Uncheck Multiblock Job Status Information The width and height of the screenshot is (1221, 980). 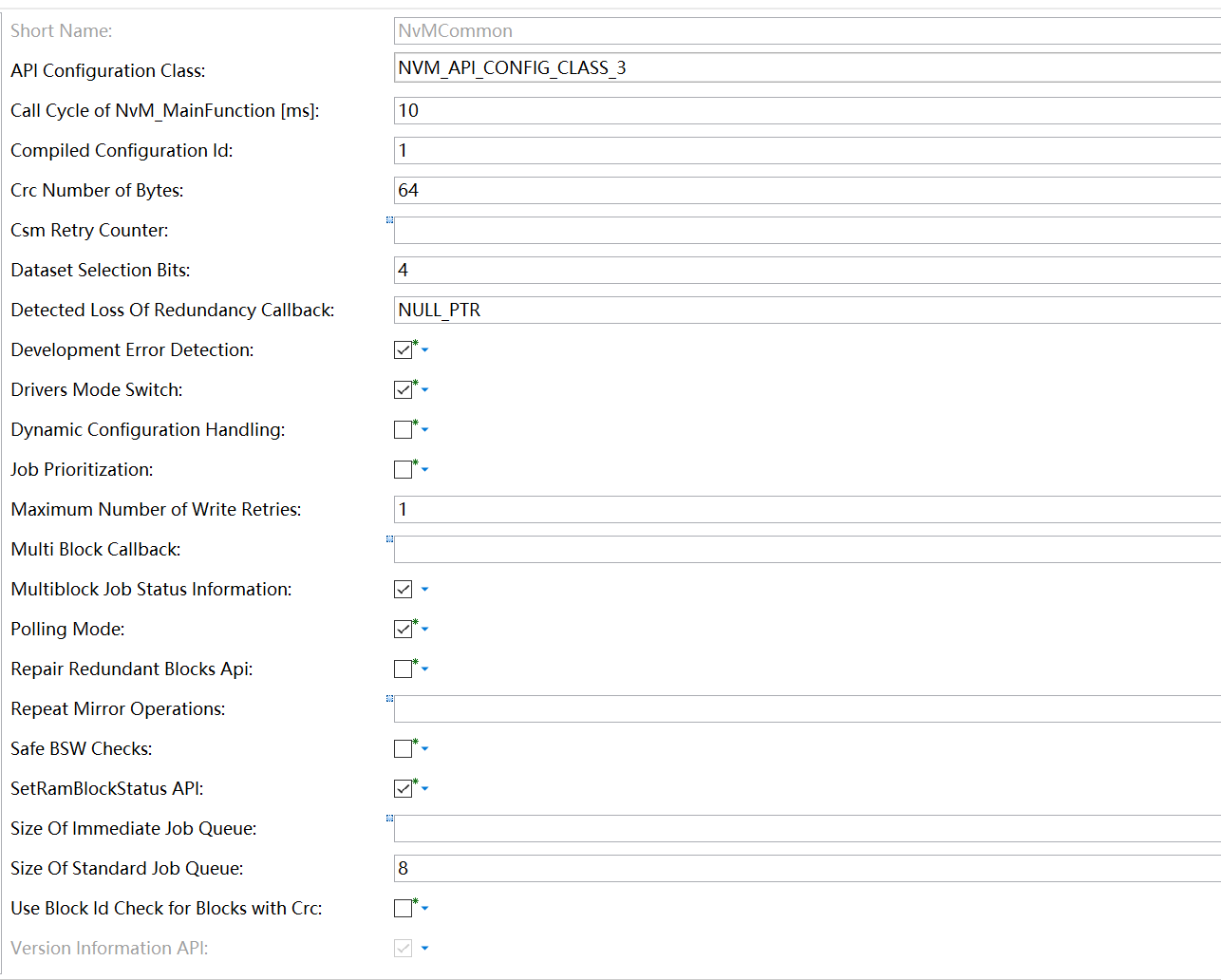click(403, 589)
